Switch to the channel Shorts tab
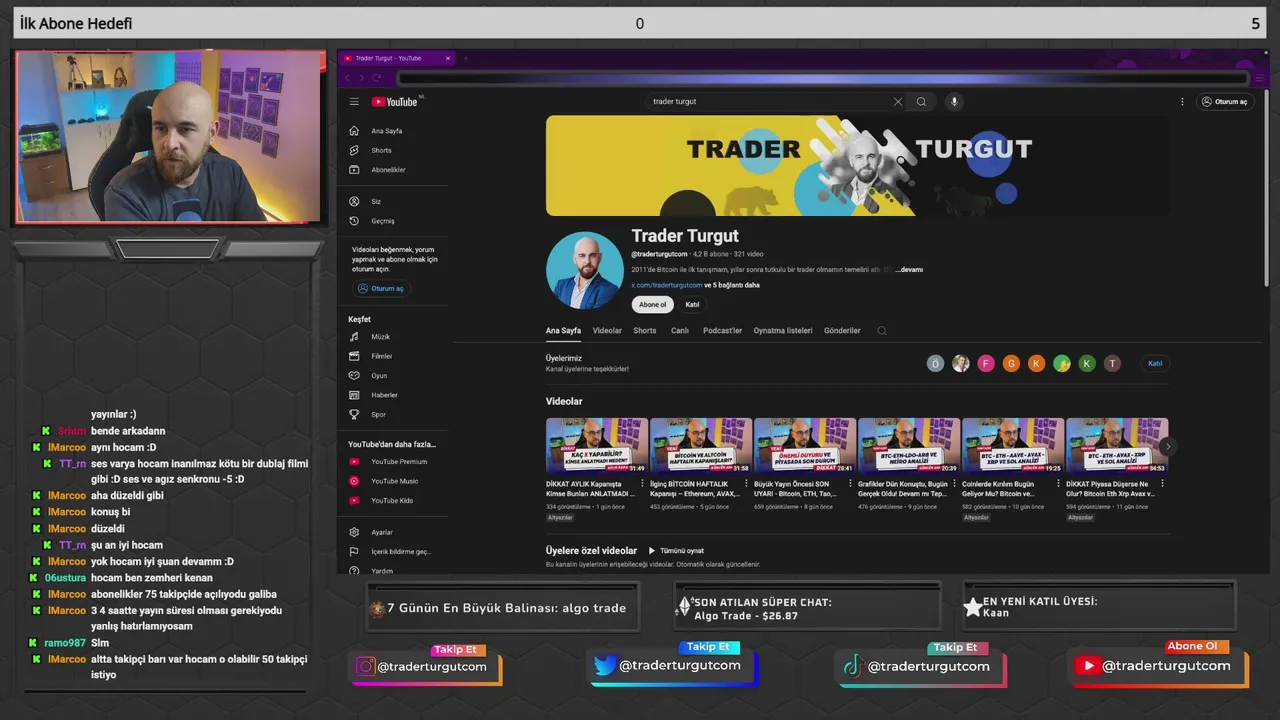 click(645, 331)
